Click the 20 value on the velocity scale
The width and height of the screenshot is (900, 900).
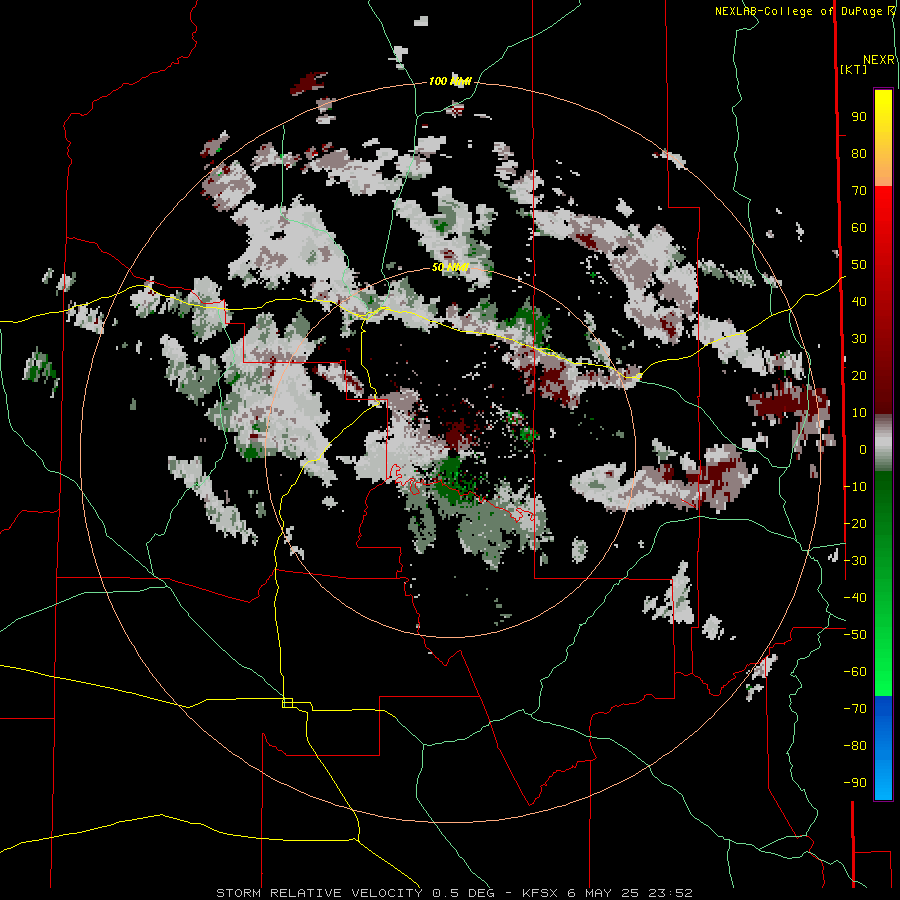859,376
